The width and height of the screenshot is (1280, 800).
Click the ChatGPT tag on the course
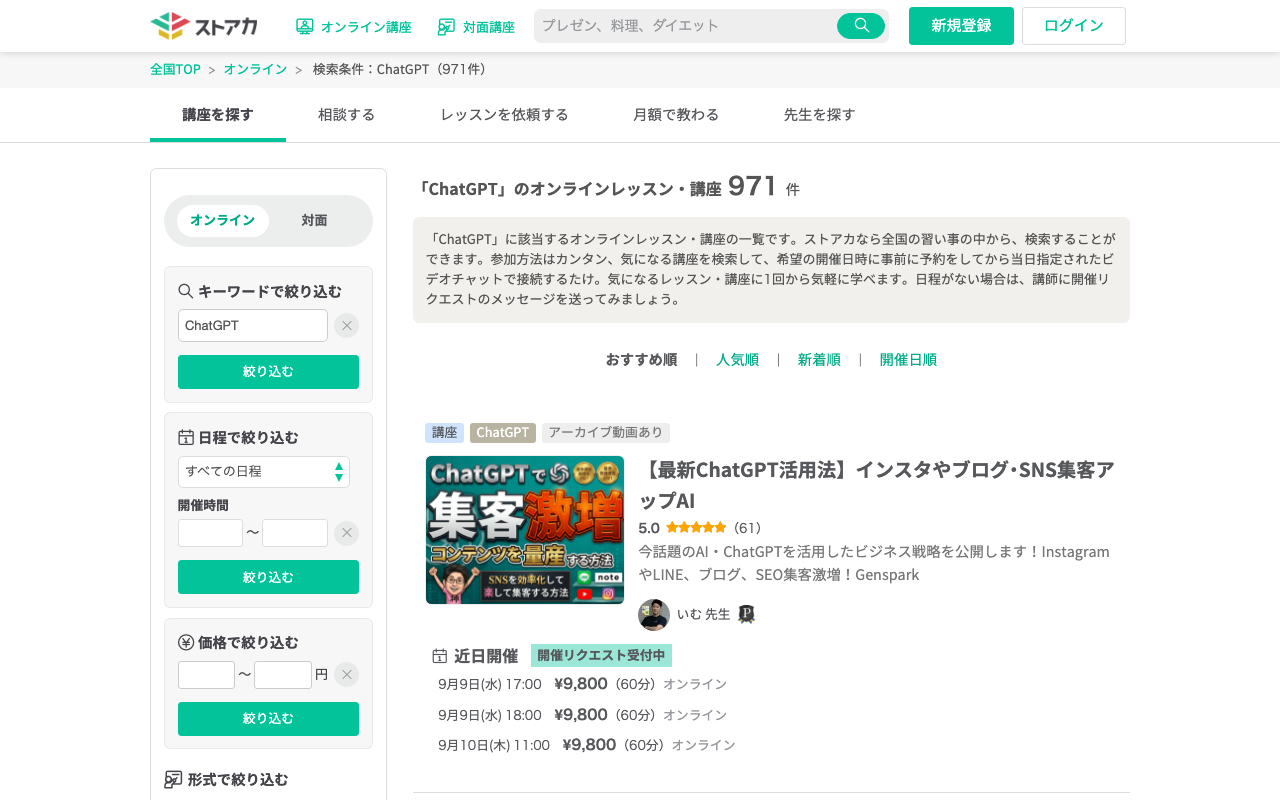point(503,433)
